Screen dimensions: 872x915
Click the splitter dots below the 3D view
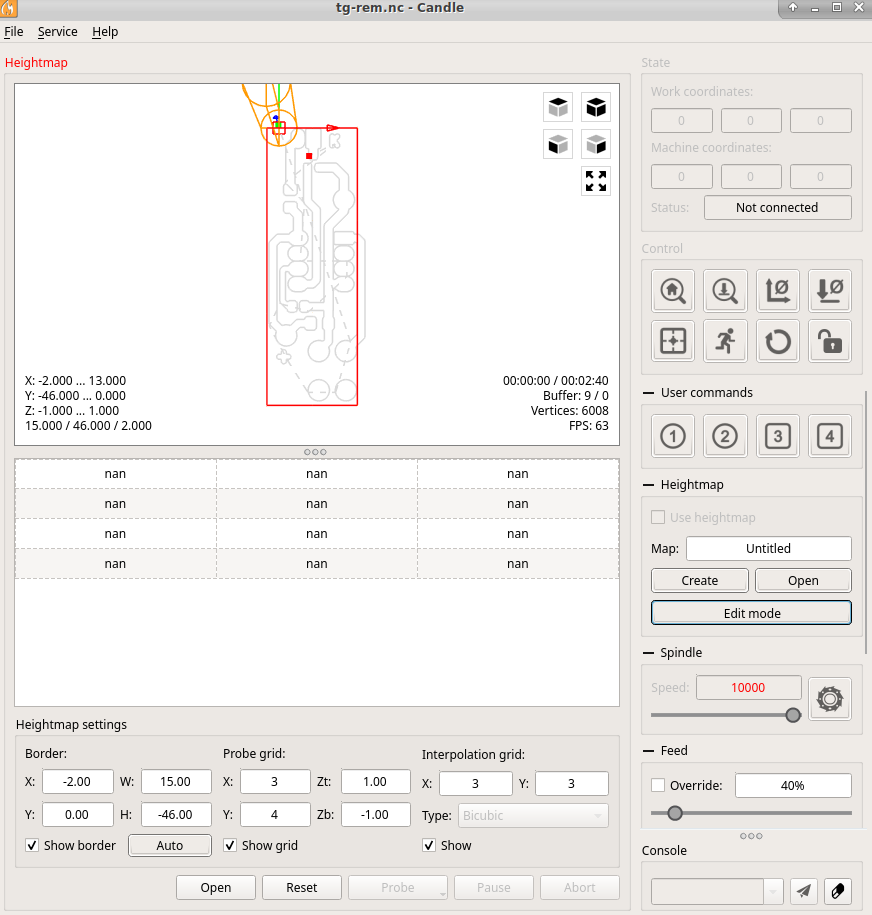[x=315, y=452]
